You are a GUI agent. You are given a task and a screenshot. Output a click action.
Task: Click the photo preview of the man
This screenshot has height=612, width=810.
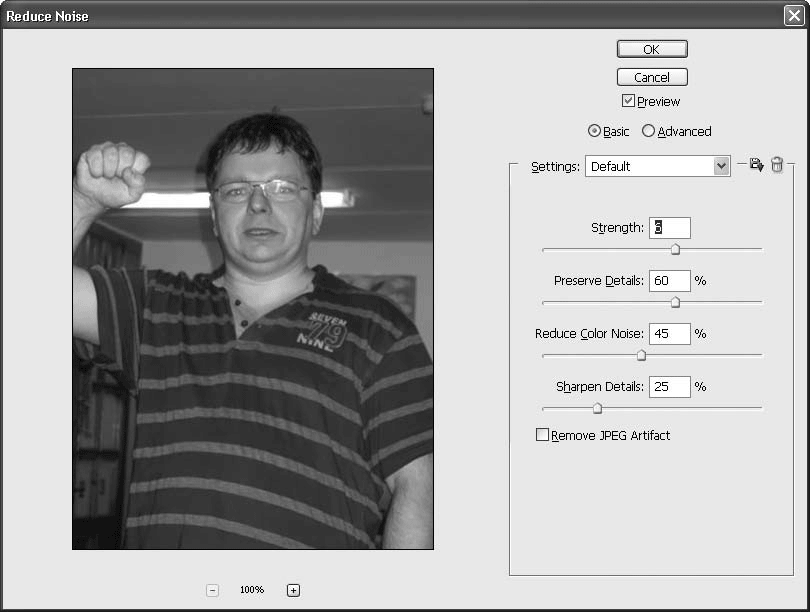253,309
